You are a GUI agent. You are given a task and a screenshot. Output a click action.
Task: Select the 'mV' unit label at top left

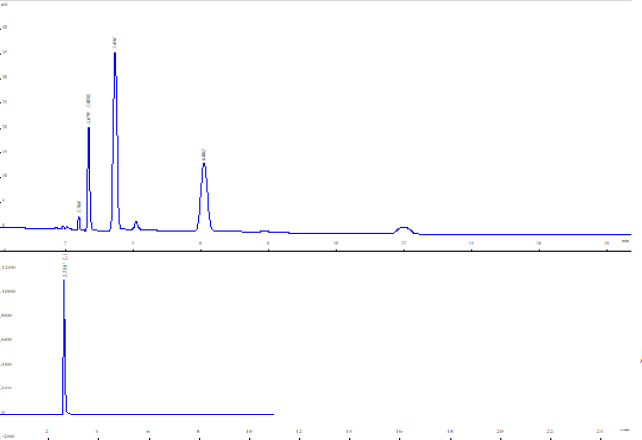coord(4,4)
